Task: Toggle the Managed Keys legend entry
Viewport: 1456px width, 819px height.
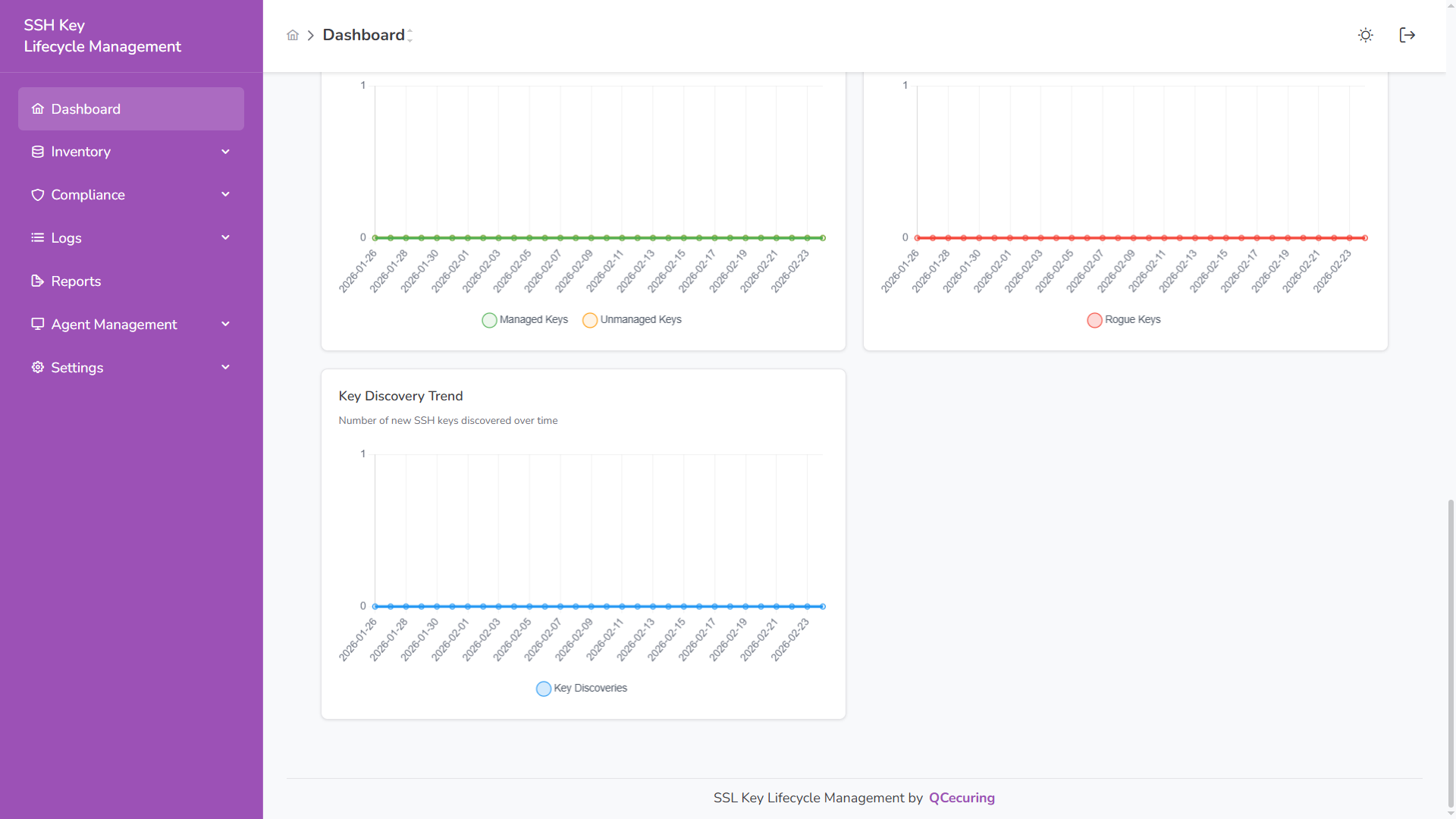Action: click(x=525, y=319)
